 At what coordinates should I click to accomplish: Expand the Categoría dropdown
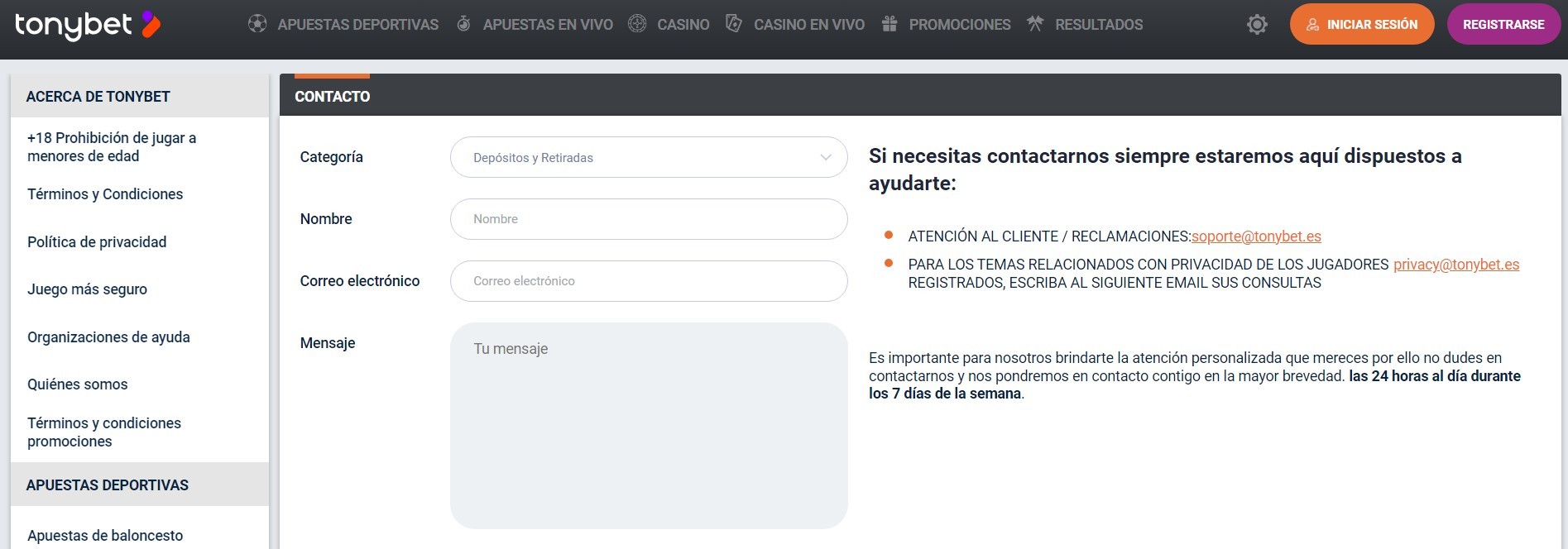[x=637, y=157]
